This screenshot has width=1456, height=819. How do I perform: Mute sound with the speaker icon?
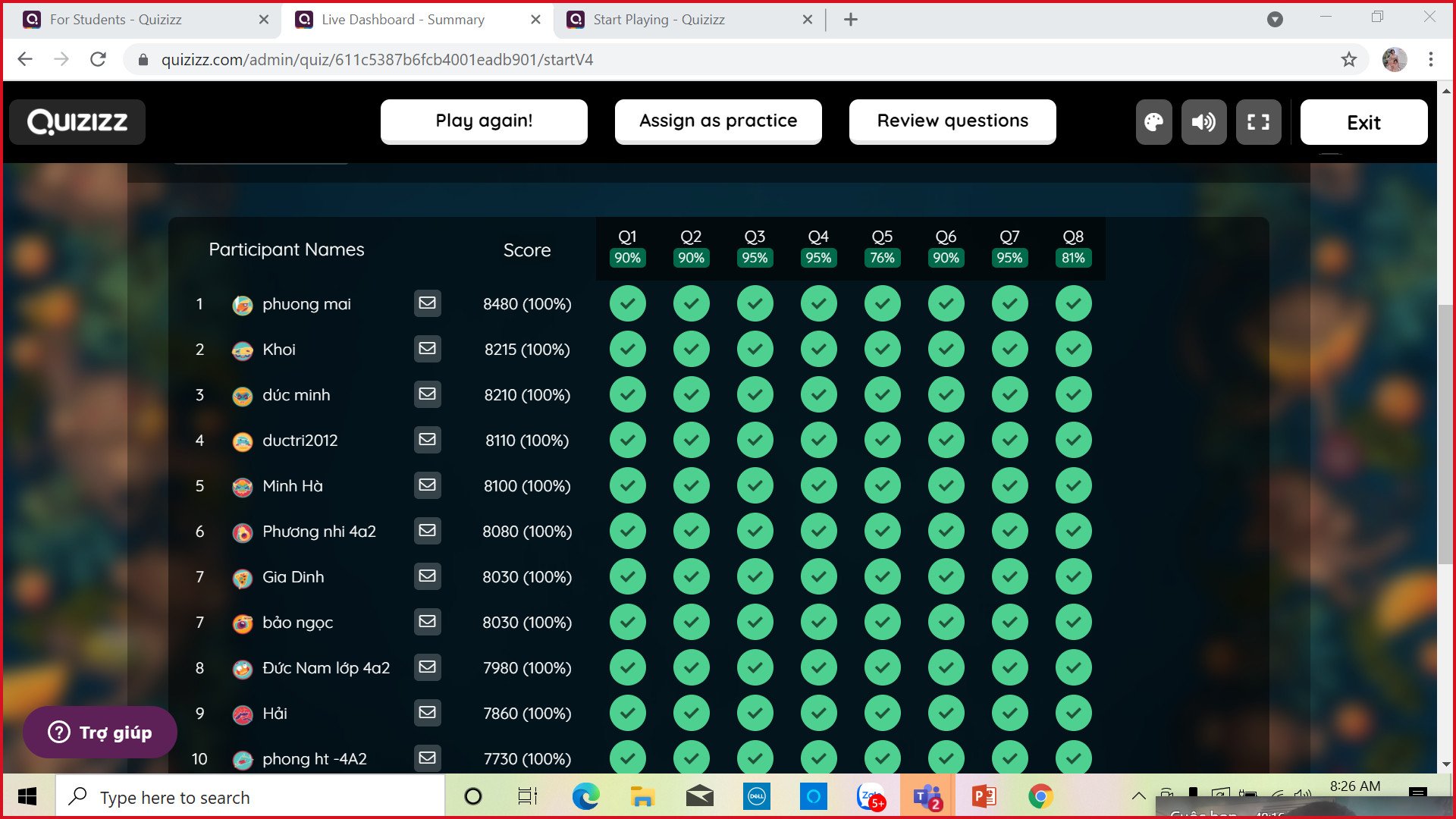1203,122
